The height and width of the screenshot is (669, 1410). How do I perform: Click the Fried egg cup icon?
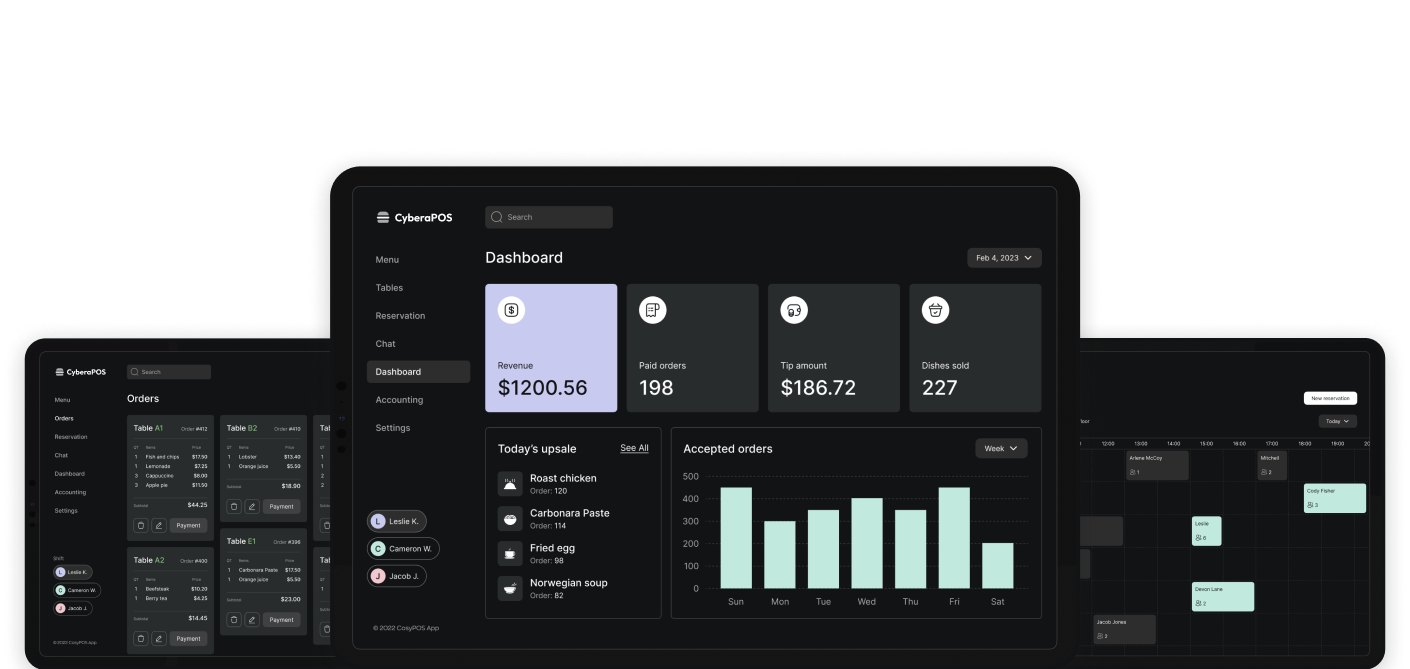coord(511,553)
